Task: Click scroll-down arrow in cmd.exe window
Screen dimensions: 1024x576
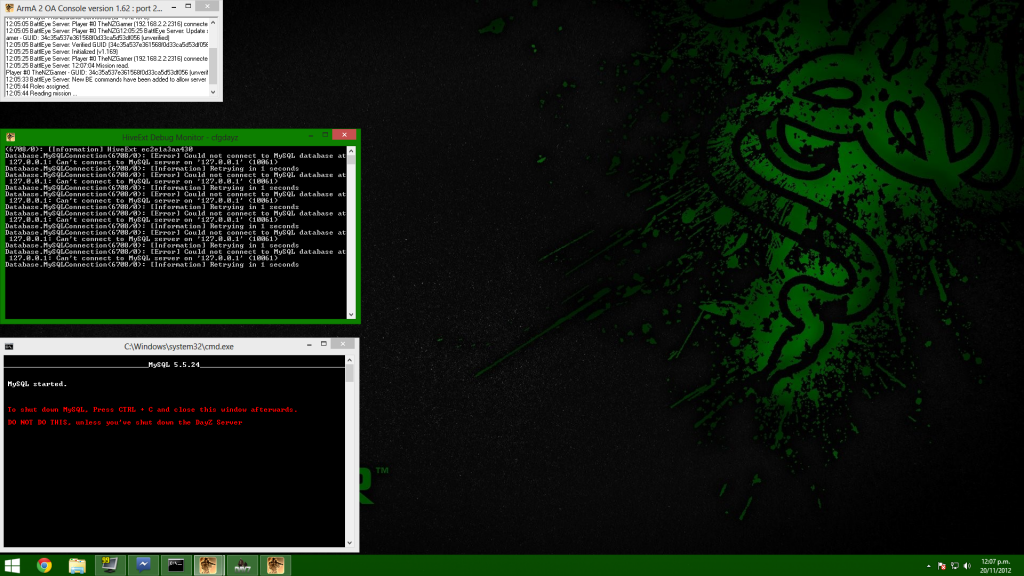Action: tap(349, 543)
